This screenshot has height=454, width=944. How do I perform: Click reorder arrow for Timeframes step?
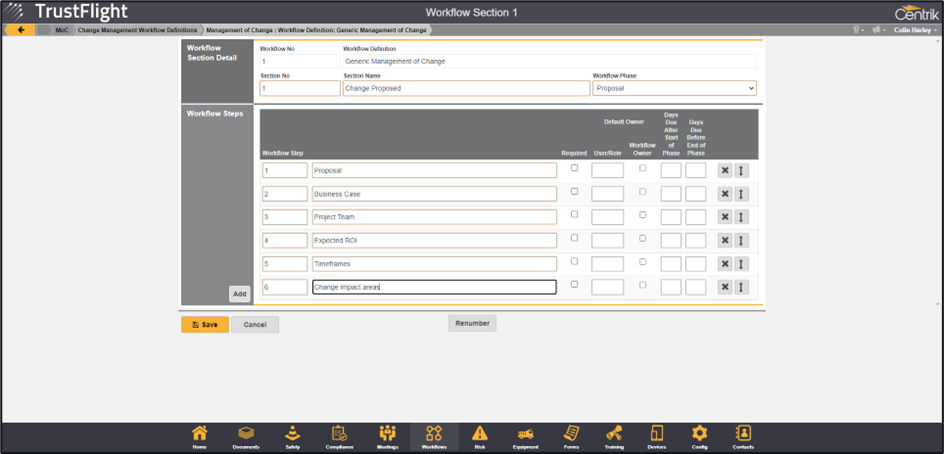coord(742,264)
